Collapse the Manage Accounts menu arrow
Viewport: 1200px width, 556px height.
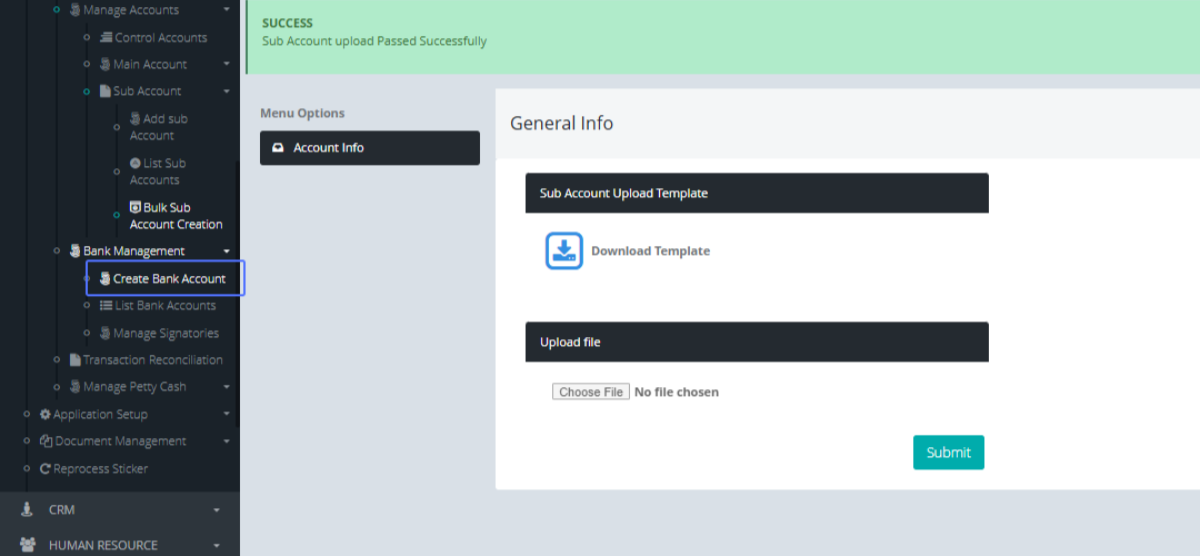point(227,10)
